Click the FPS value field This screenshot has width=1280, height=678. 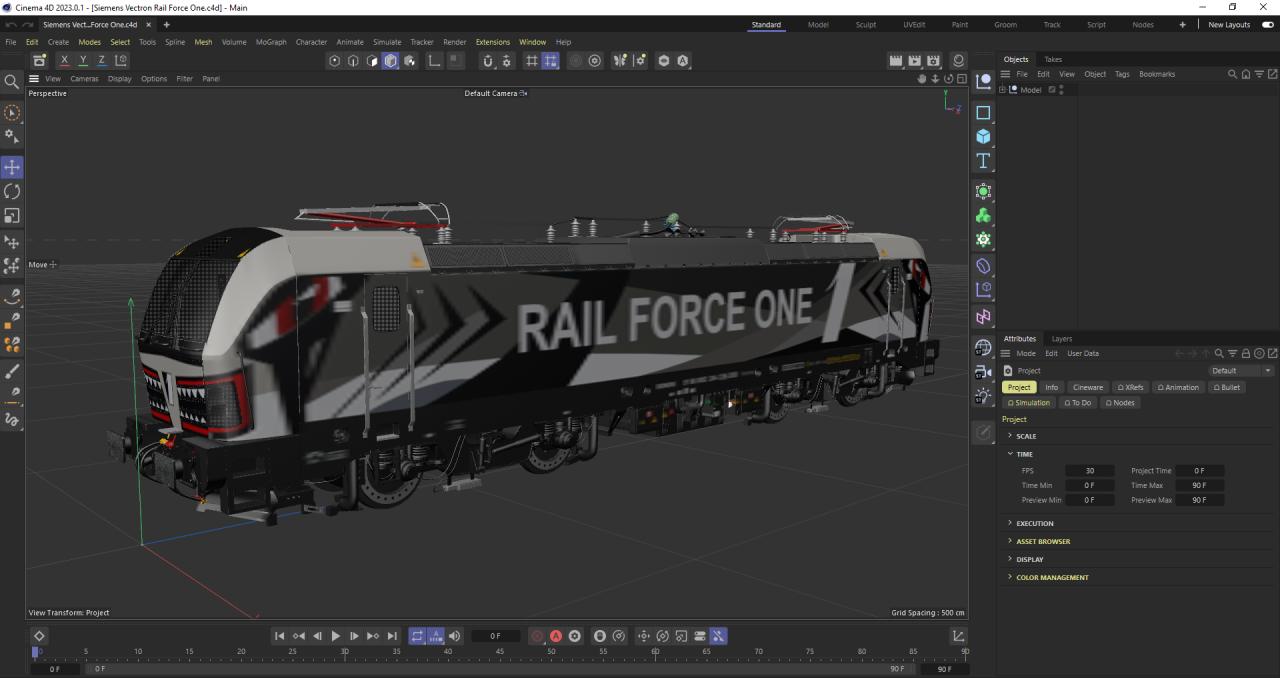coord(1089,471)
